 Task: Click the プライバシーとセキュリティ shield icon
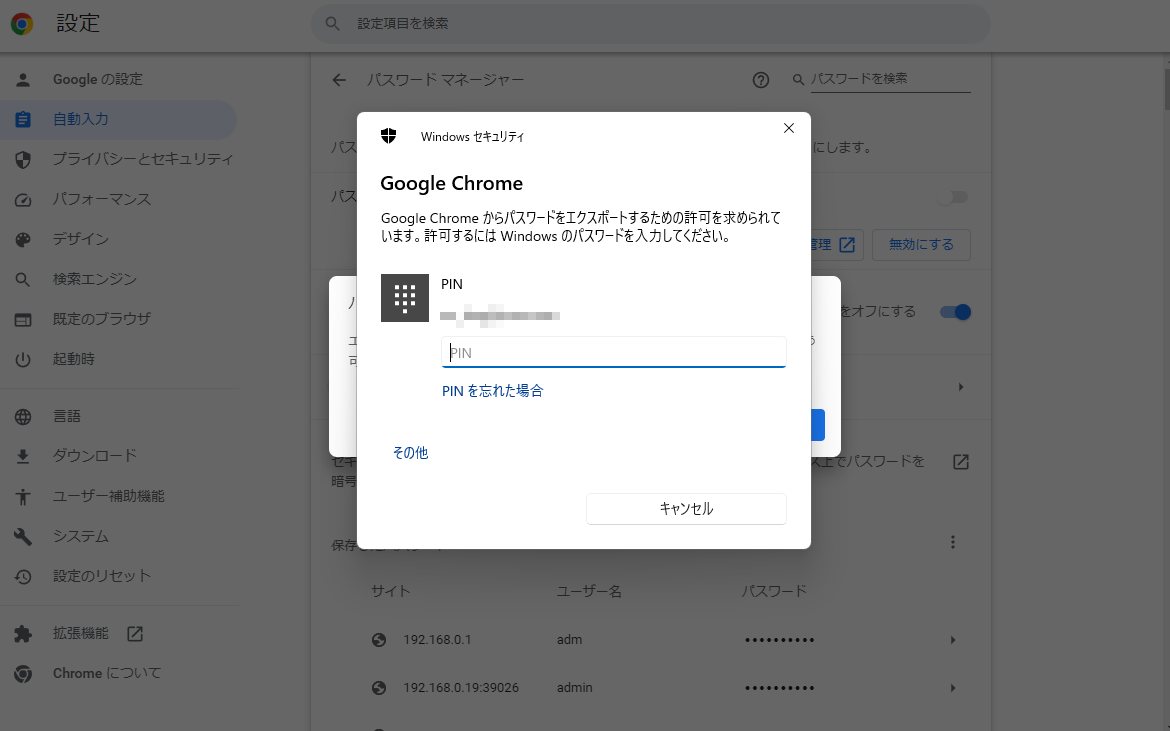tap(23, 160)
